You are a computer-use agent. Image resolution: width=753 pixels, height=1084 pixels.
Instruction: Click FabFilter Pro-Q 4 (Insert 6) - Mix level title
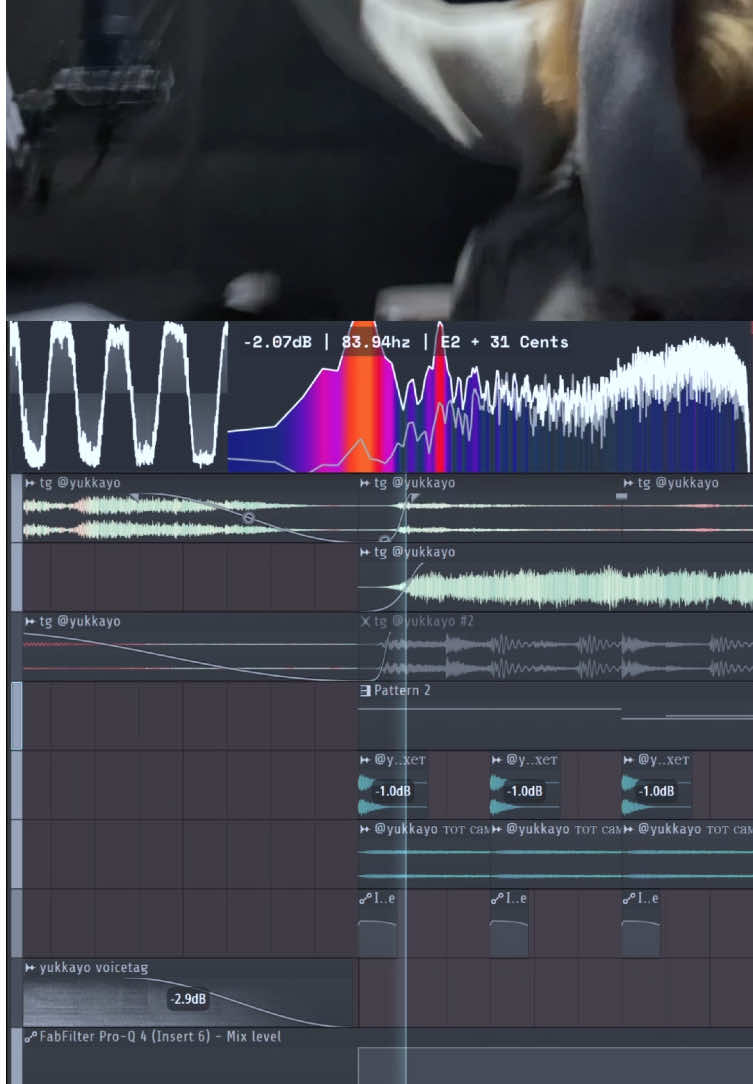[x=160, y=1037]
